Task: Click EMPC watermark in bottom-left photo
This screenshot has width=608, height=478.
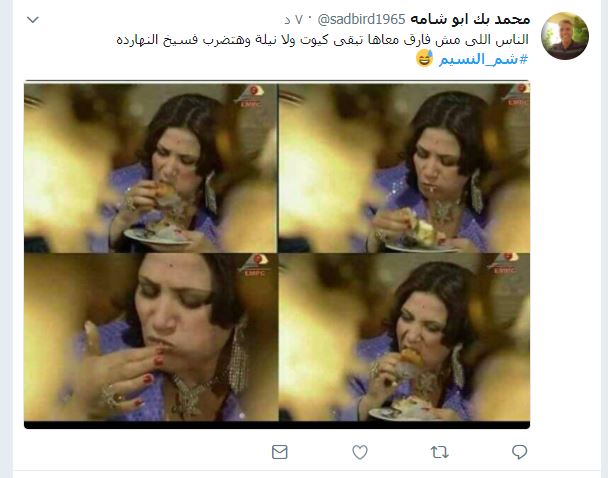Action: (254, 265)
